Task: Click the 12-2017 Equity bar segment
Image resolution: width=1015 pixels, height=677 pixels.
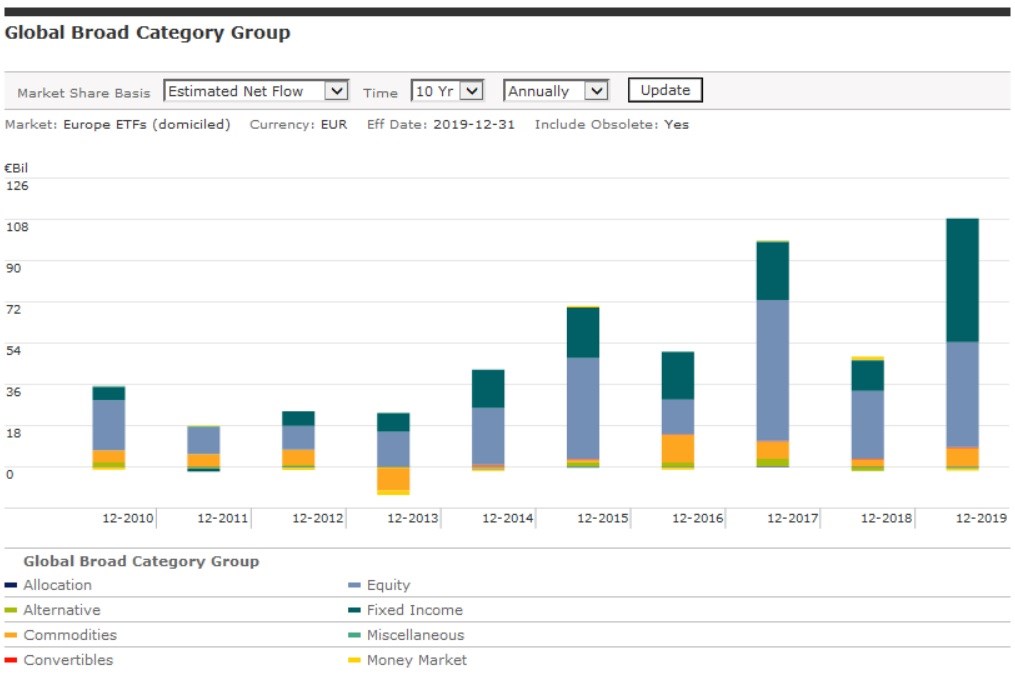Action: coord(772,370)
